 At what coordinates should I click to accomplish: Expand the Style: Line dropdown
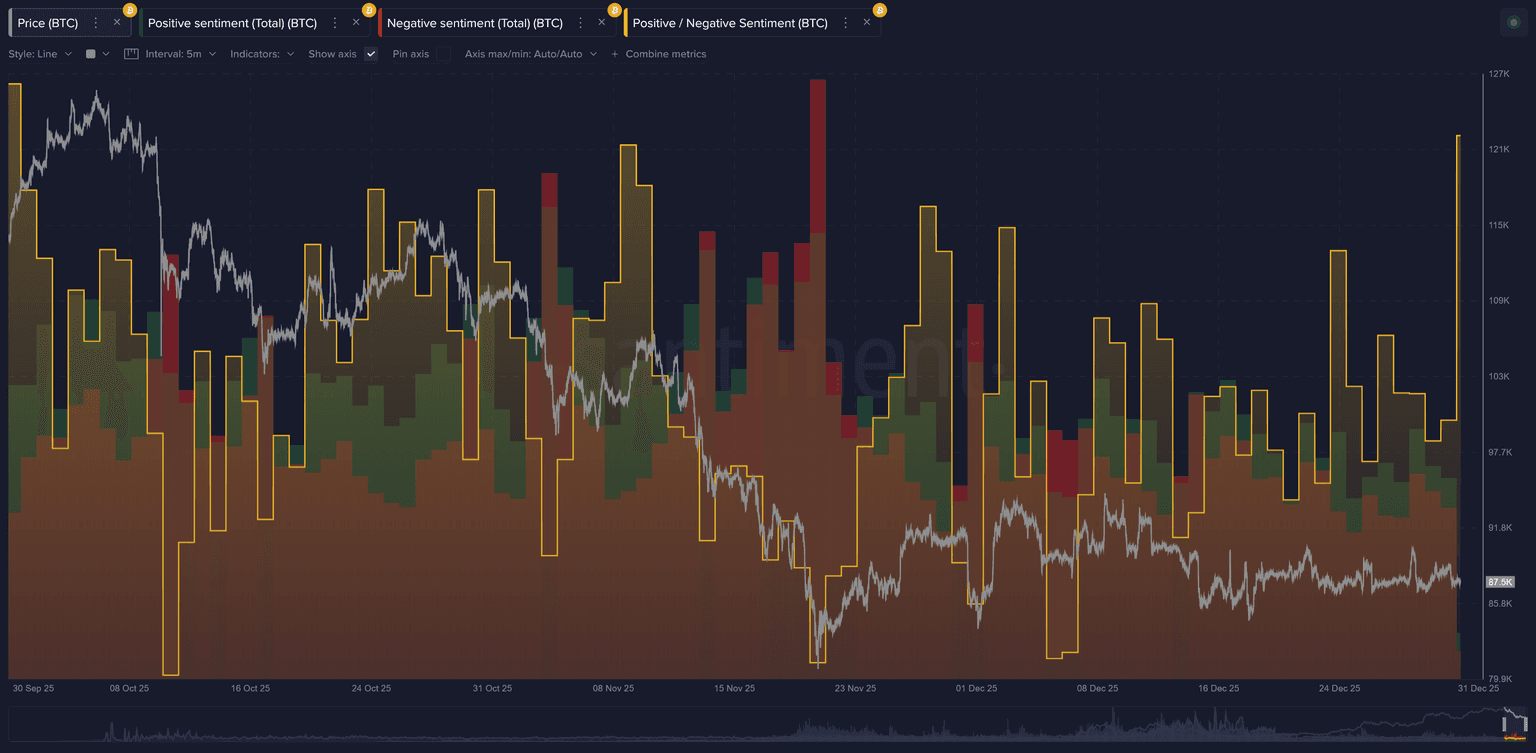40,54
